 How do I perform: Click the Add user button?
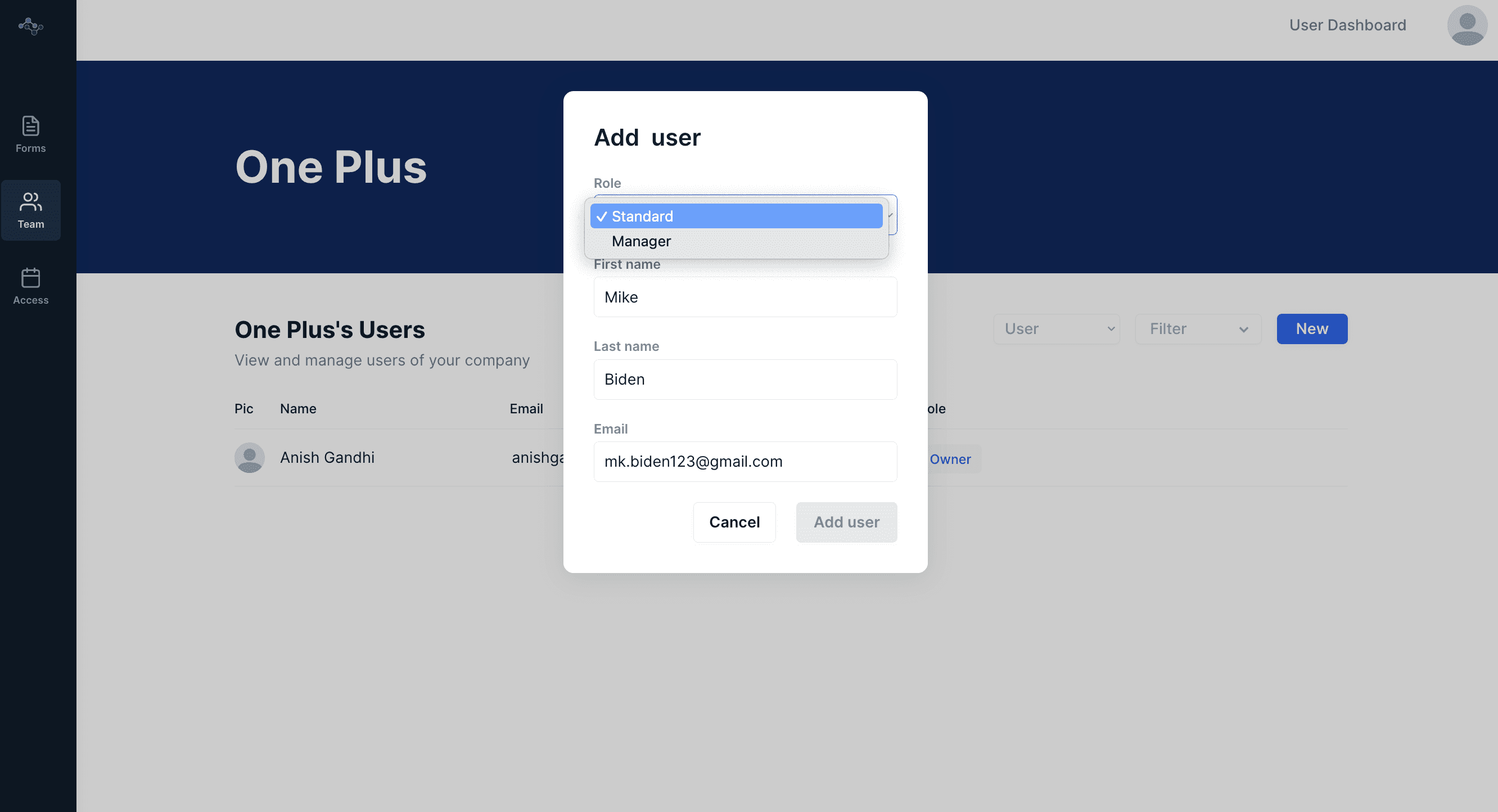click(x=847, y=522)
